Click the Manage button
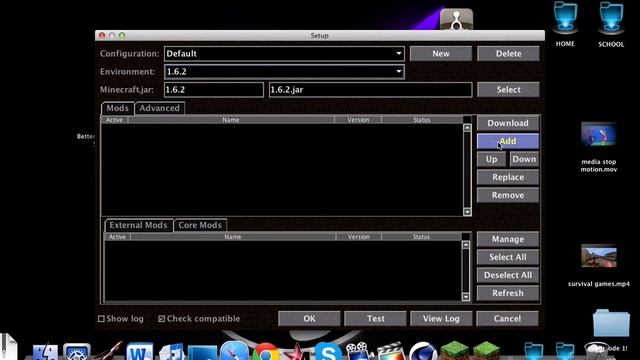The height and width of the screenshot is (360, 640). point(508,239)
